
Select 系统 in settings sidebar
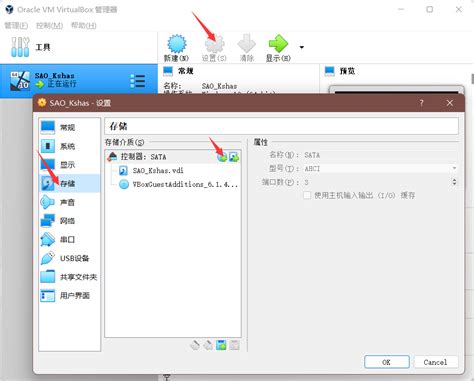tap(70, 146)
